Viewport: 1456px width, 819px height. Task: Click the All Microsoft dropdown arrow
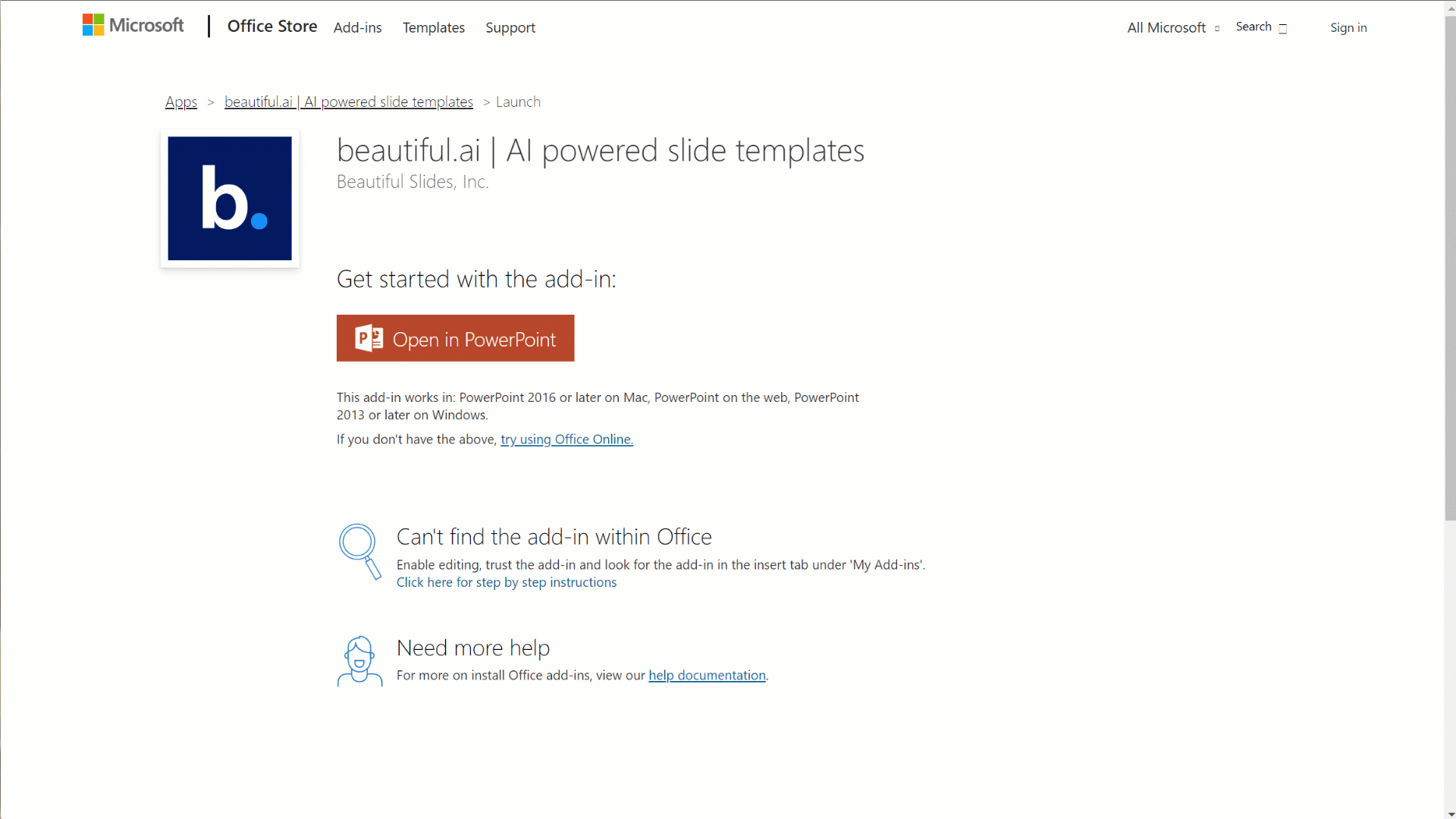point(1217,28)
